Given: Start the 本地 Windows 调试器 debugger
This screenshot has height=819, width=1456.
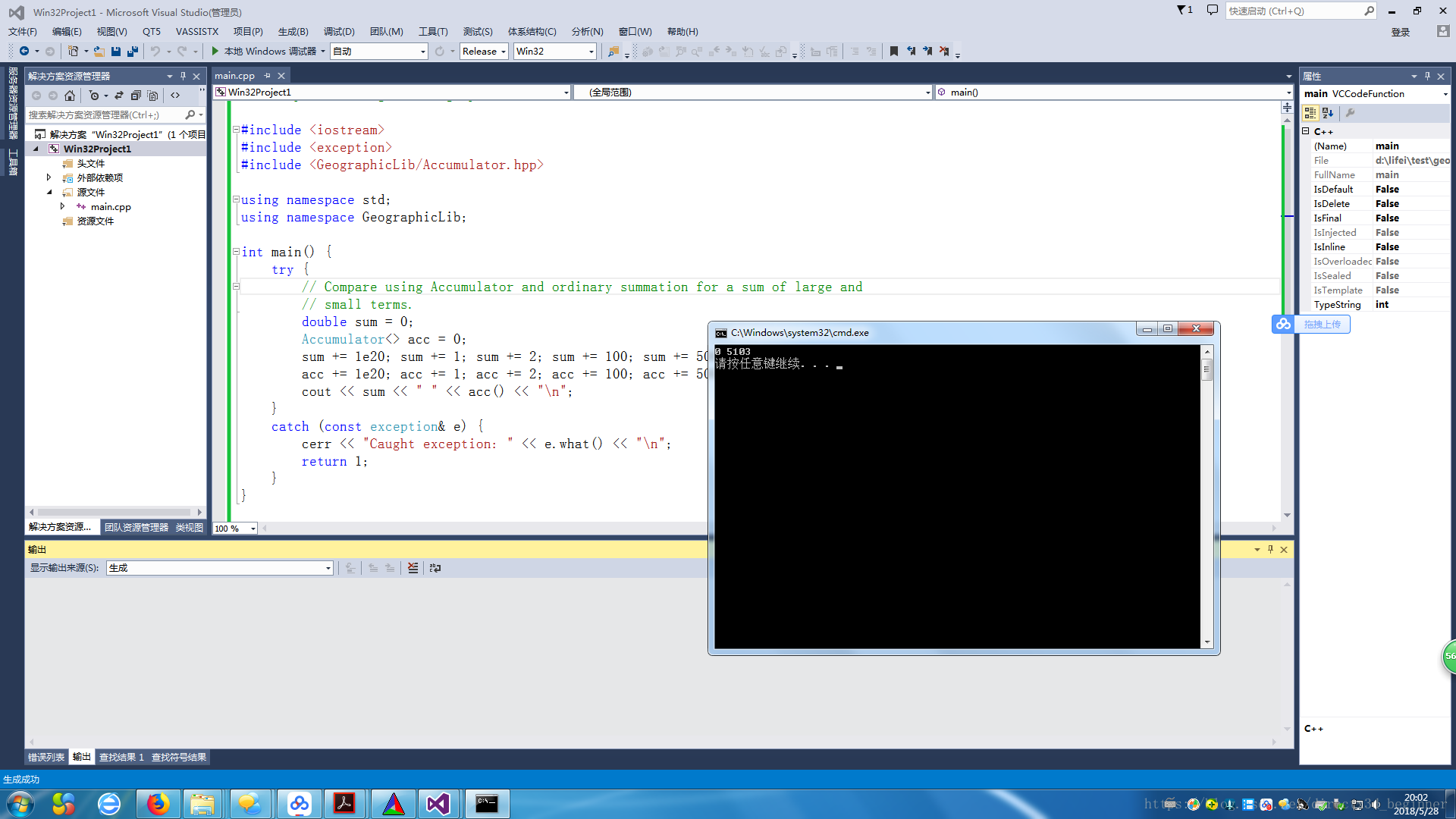Looking at the screenshot, I should tap(264, 51).
